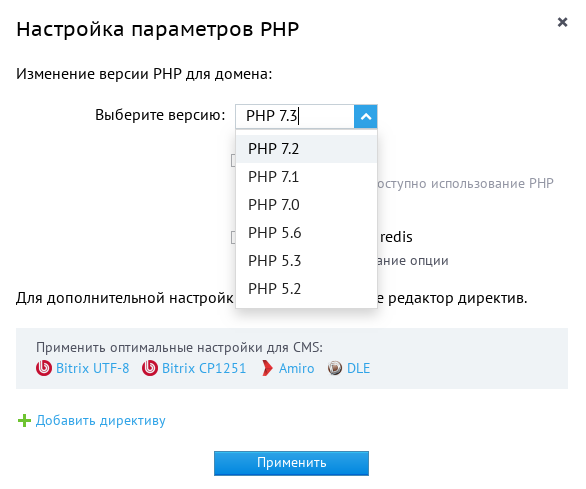
Task: Apply Bitrix UTF-8 optimal settings link
Action: coord(93,368)
